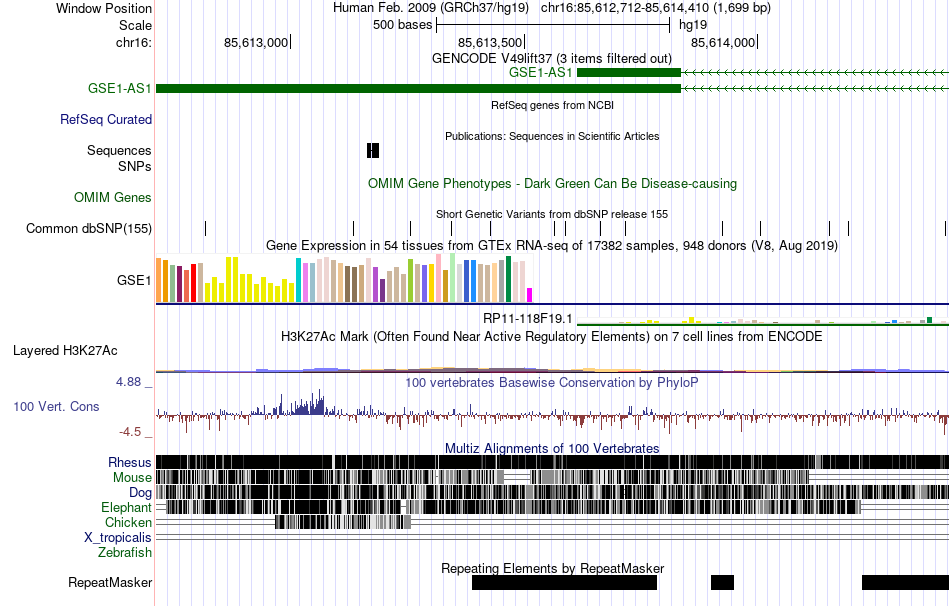Click the GTEx Gene Expression track title

click(552, 245)
